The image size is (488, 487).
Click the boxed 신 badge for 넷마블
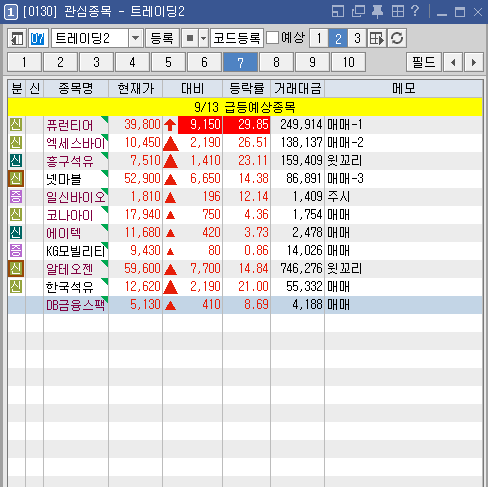16,179
